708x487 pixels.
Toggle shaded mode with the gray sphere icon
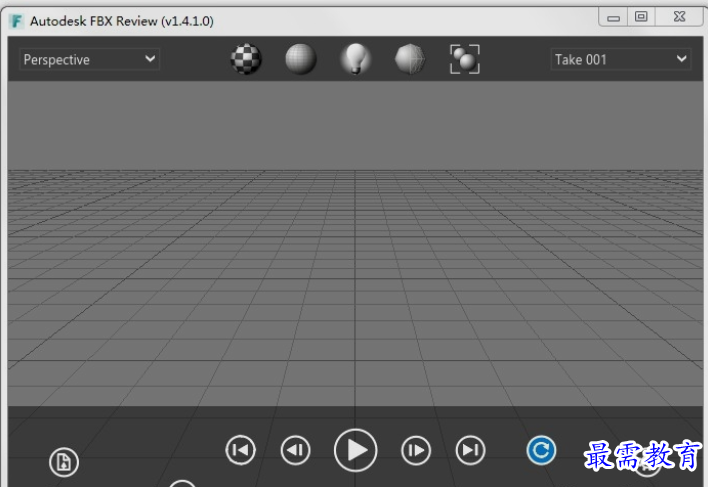pyautogui.click(x=301, y=60)
